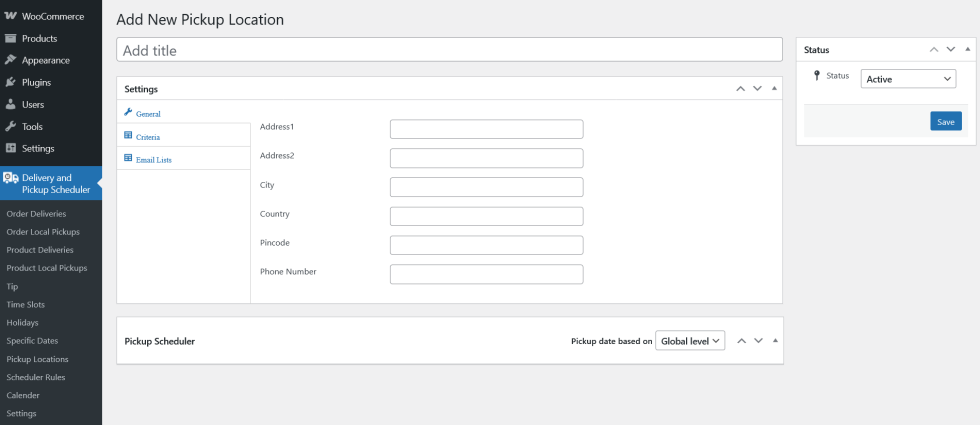Image resolution: width=980 pixels, height=425 pixels.
Task: Open the Pickup Locations submenu link
Action: tap(38, 359)
